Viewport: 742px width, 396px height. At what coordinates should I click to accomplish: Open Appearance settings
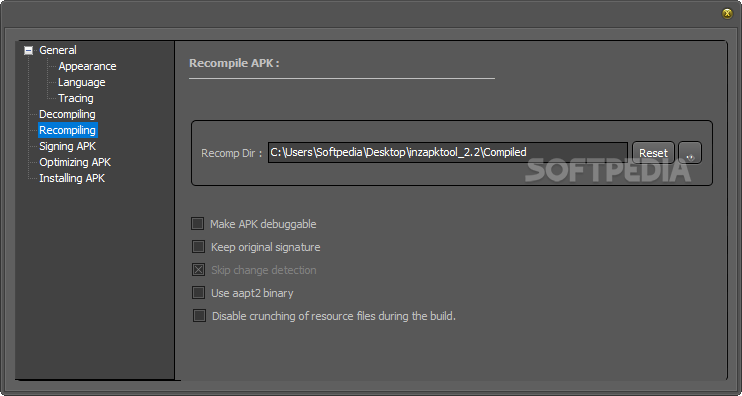[87, 66]
